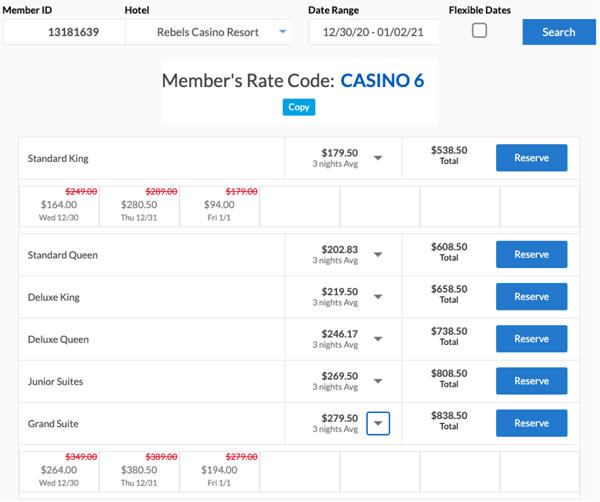600x502 pixels.
Task: Select the Standard King $94.00 Fri 1/1 cell
Action: pyautogui.click(x=219, y=207)
